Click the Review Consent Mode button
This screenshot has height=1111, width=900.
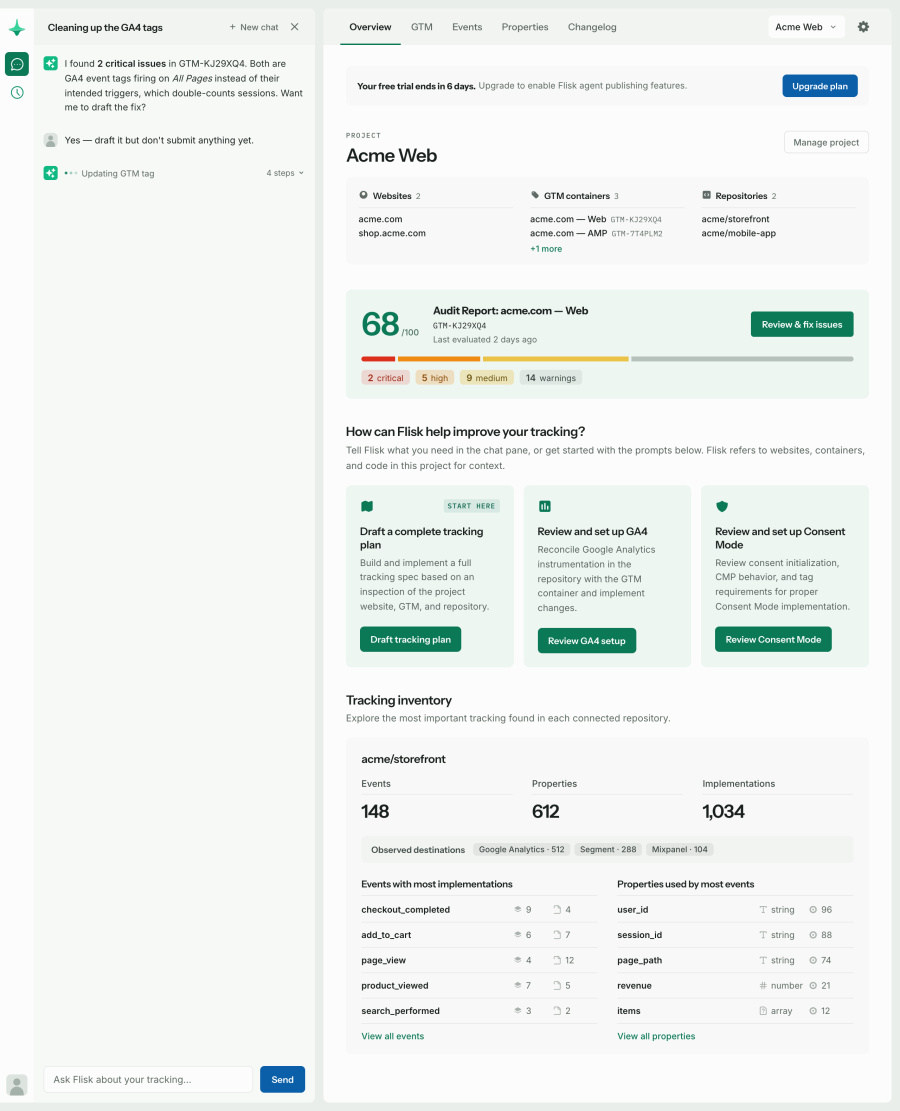pos(773,639)
